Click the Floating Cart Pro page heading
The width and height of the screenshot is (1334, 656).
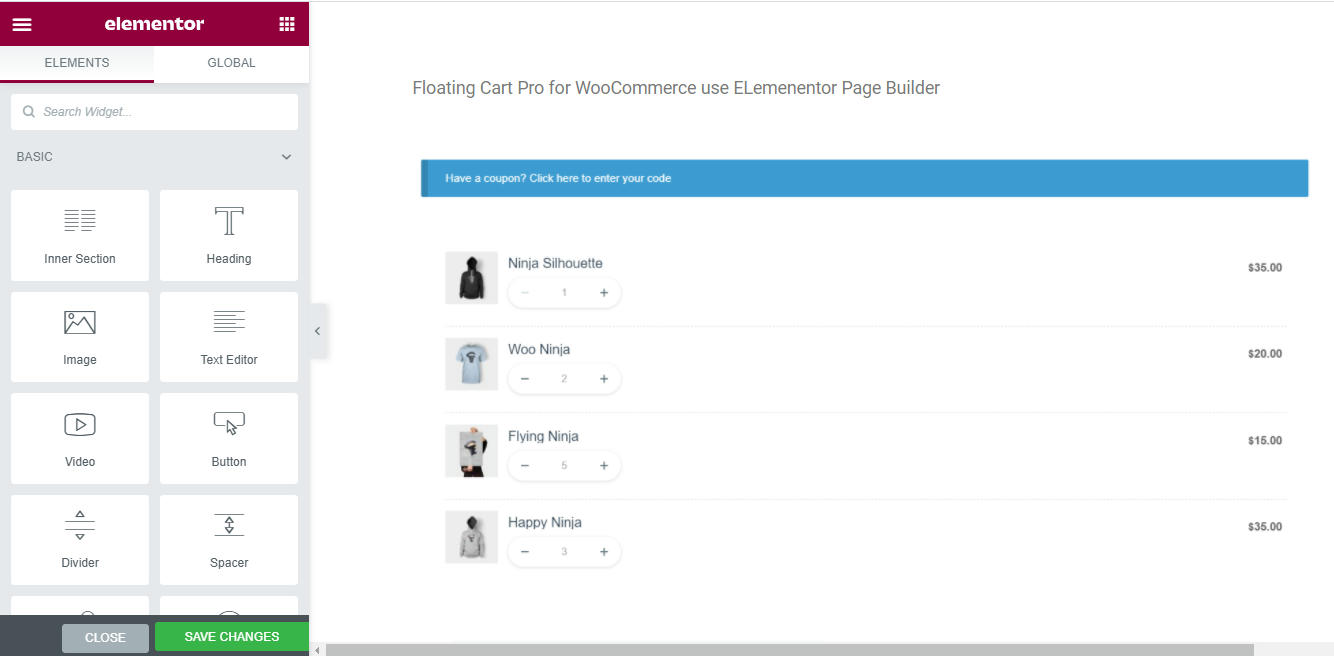coord(676,88)
